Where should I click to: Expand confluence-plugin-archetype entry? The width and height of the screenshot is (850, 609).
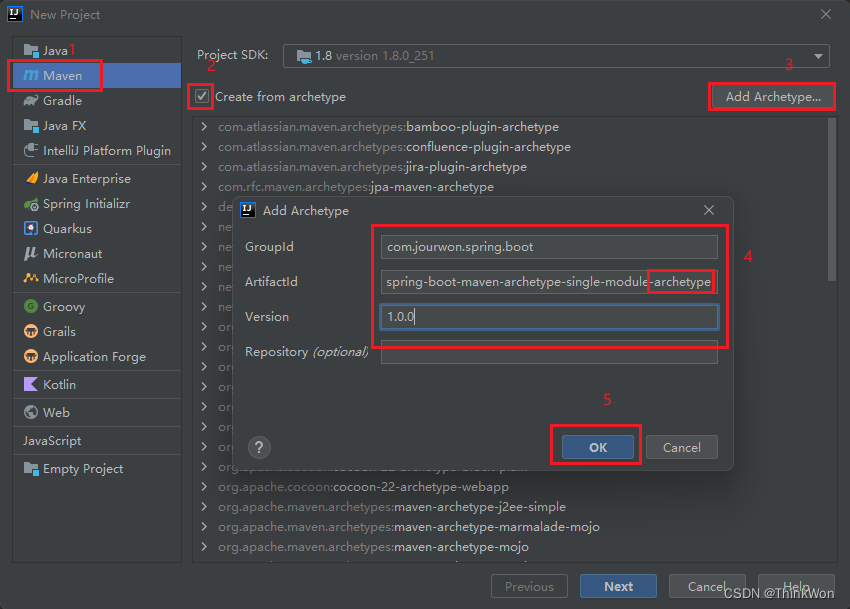(204, 146)
